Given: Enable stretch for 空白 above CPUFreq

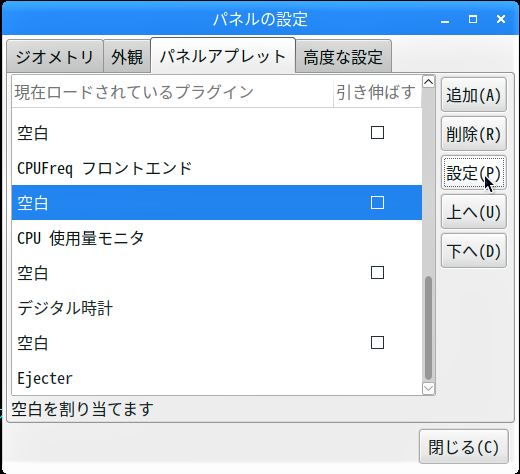Looking at the screenshot, I should coord(377,133).
